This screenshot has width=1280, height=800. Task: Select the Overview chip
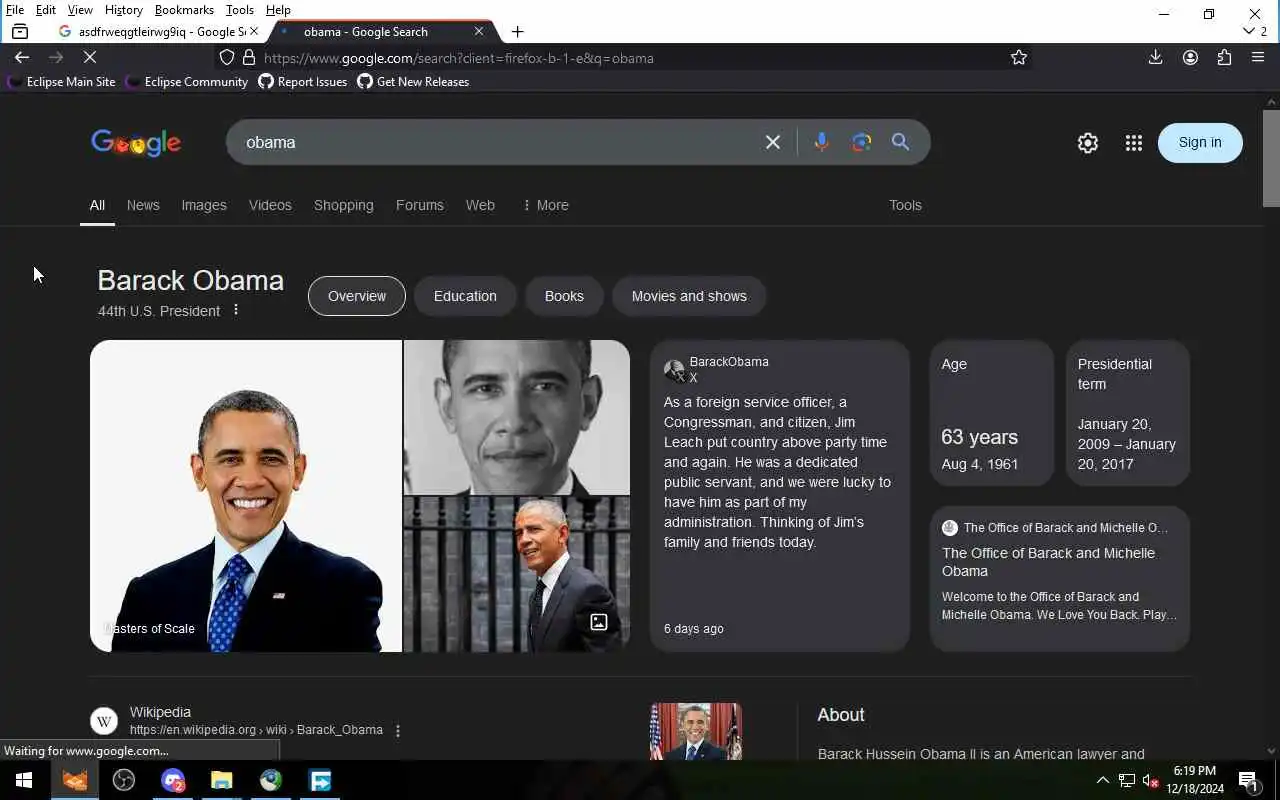point(357,296)
